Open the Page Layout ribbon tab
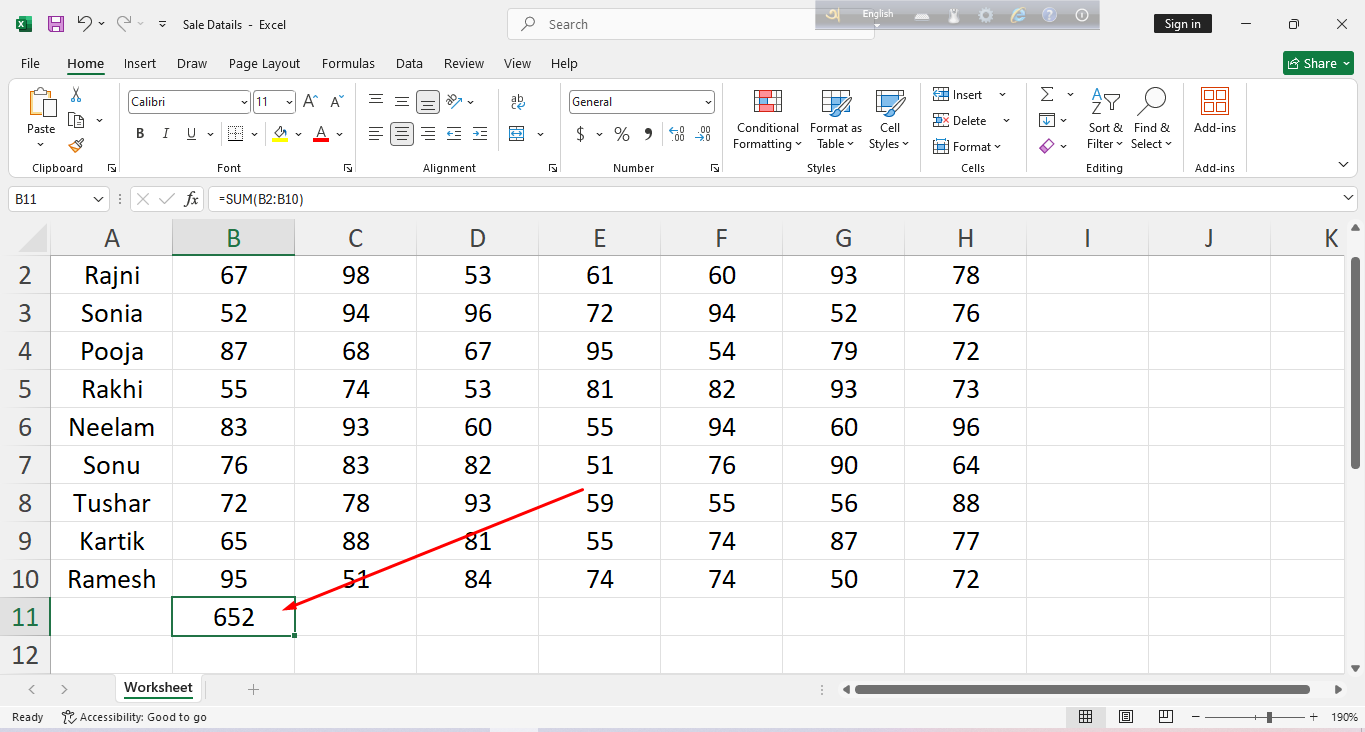The image size is (1365, 732). point(264,63)
